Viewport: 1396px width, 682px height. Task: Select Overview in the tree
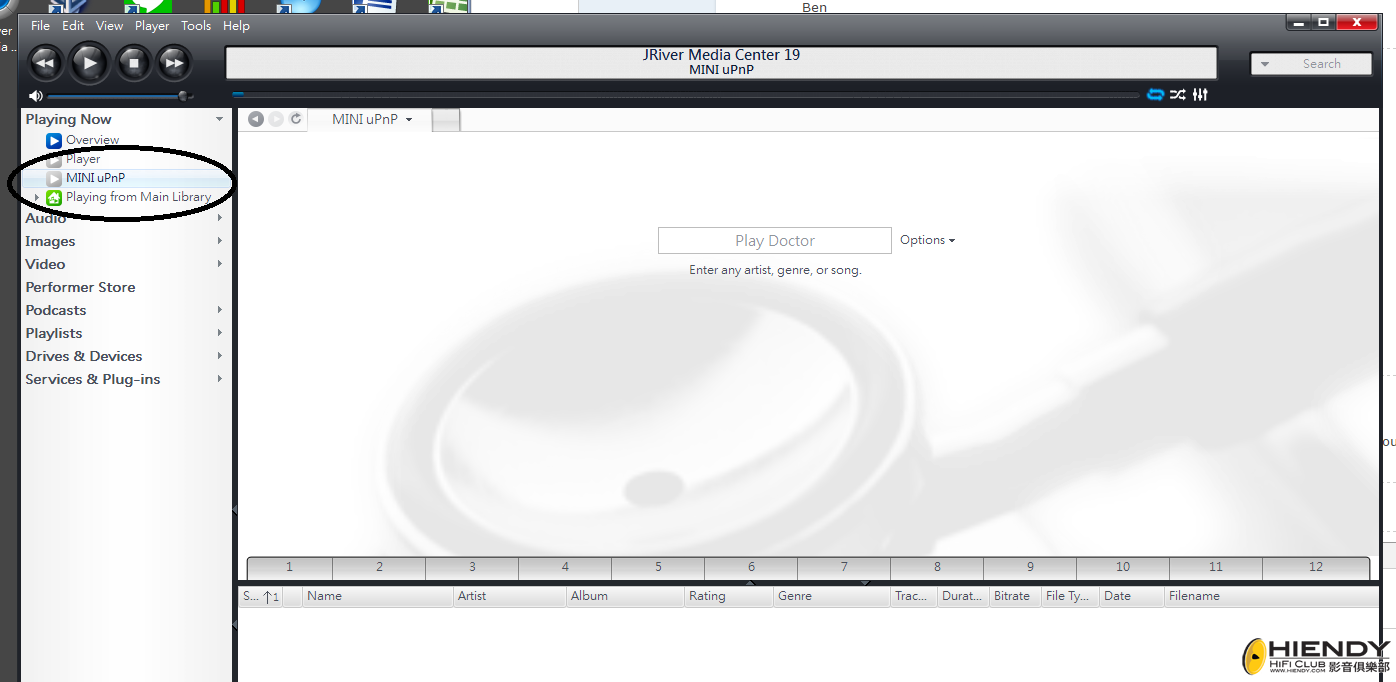pyautogui.click(x=92, y=140)
